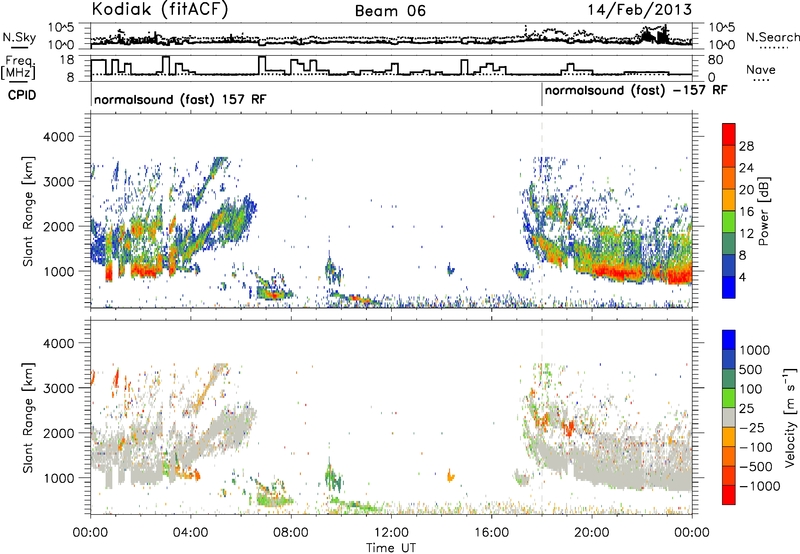Click the 'Freq. [MHz]' axis label
The height and width of the screenshot is (554, 800).
[20, 68]
